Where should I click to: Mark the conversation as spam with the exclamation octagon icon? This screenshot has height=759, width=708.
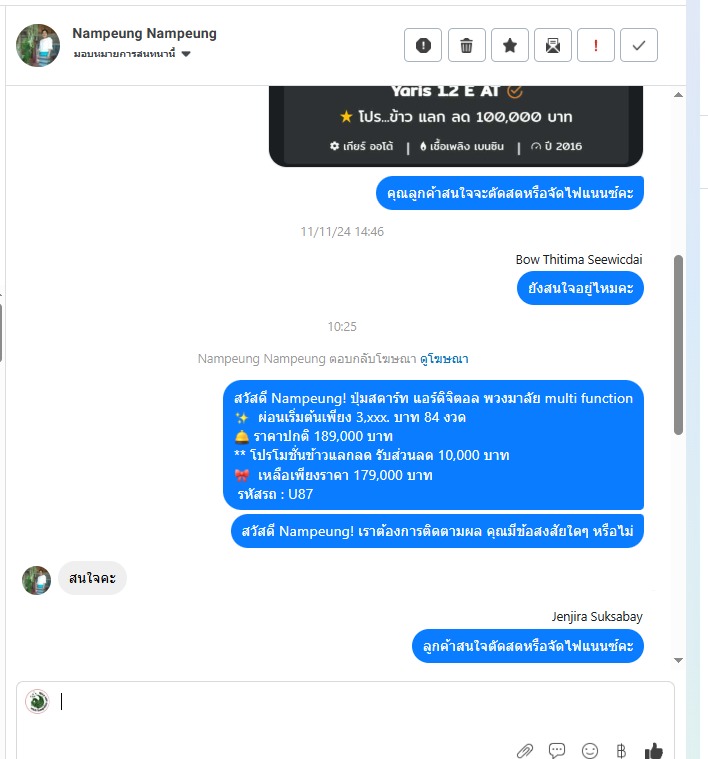click(x=422, y=46)
